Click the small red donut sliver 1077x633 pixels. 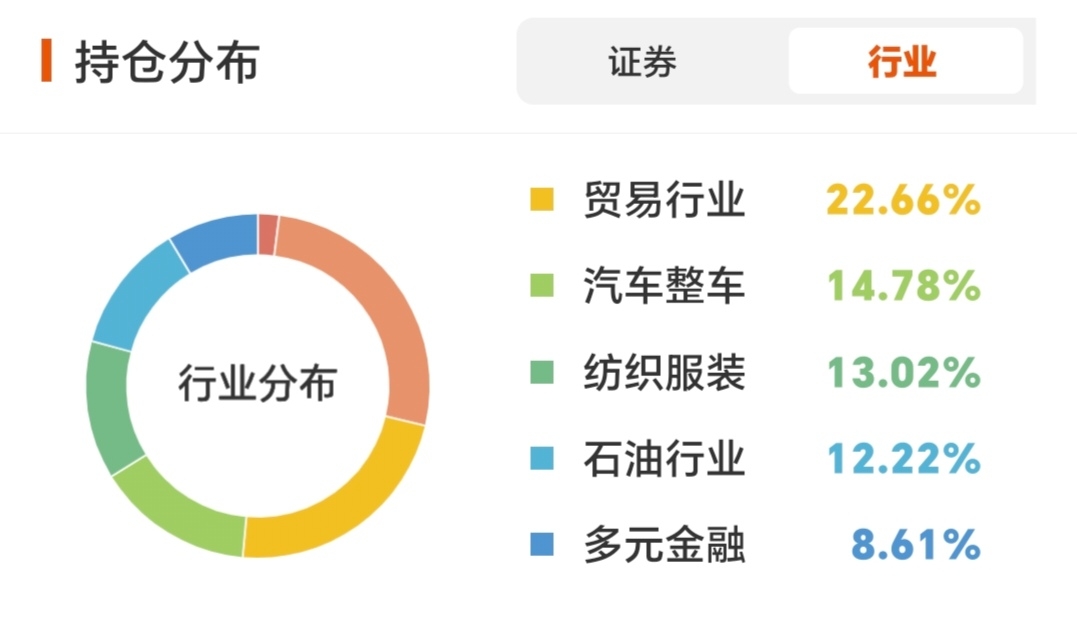[267, 234]
